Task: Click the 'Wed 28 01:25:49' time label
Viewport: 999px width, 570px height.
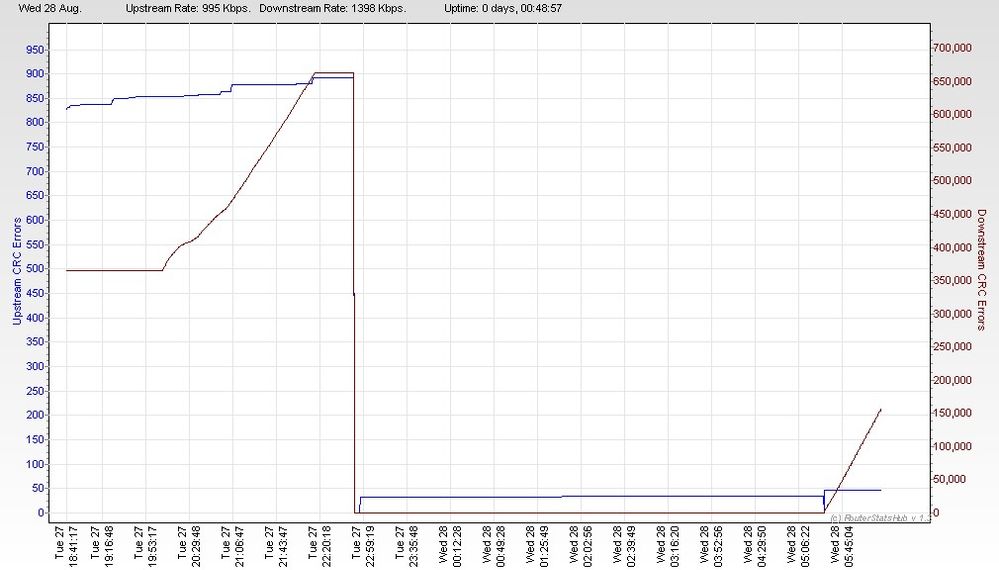Action: tap(537, 546)
